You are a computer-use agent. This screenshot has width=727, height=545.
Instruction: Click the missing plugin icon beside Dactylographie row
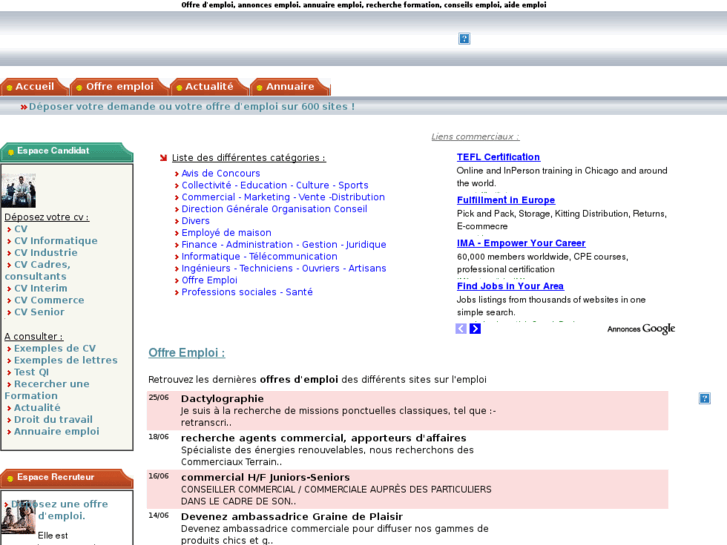(704, 398)
